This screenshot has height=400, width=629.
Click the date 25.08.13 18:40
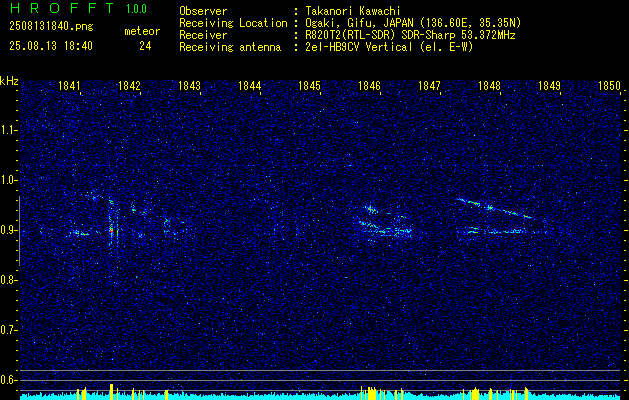51,46
